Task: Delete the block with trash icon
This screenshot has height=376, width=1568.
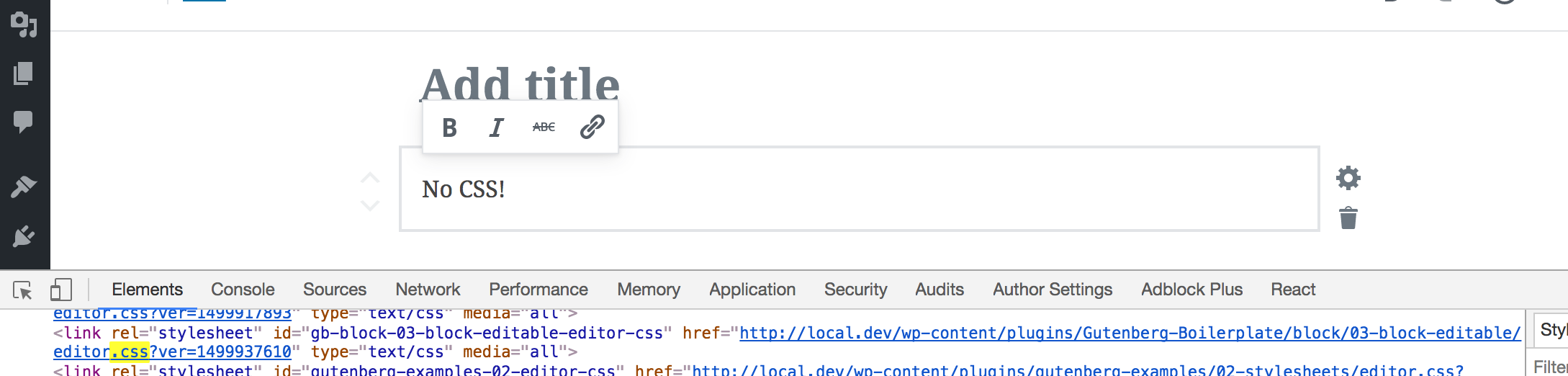Action: 1348,218
